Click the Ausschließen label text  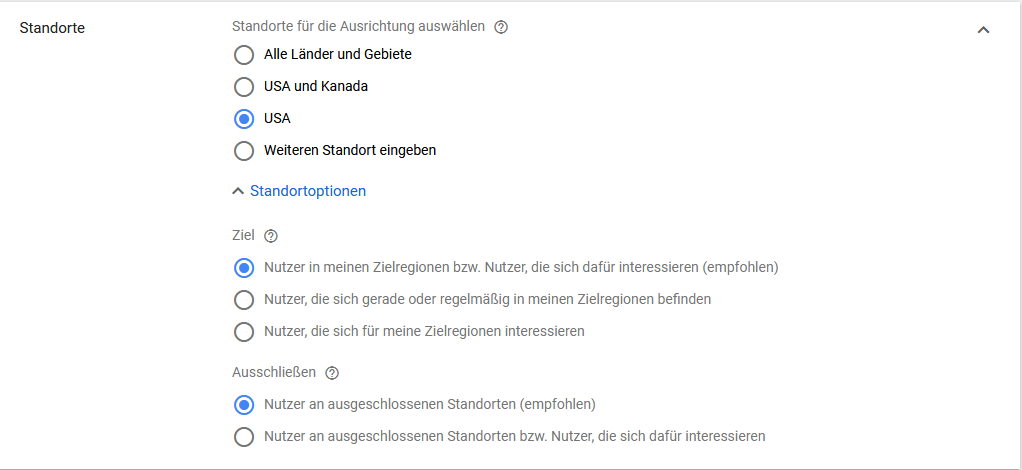[x=273, y=372]
